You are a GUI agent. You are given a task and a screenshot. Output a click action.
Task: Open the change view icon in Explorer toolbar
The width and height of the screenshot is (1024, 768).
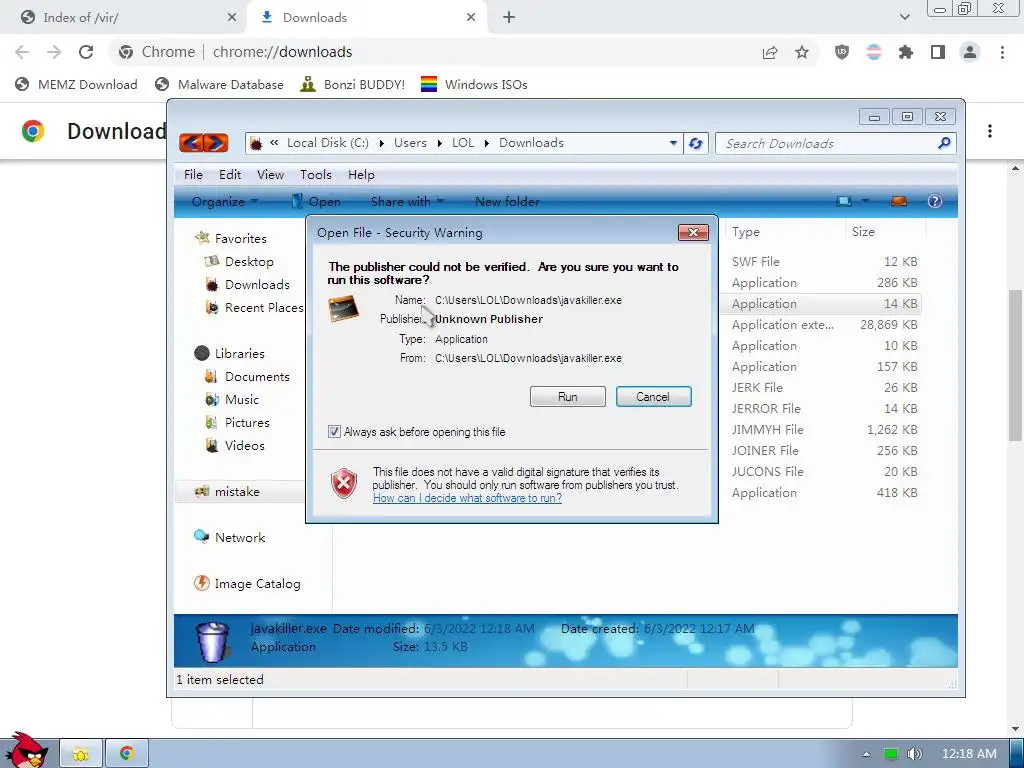(844, 201)
